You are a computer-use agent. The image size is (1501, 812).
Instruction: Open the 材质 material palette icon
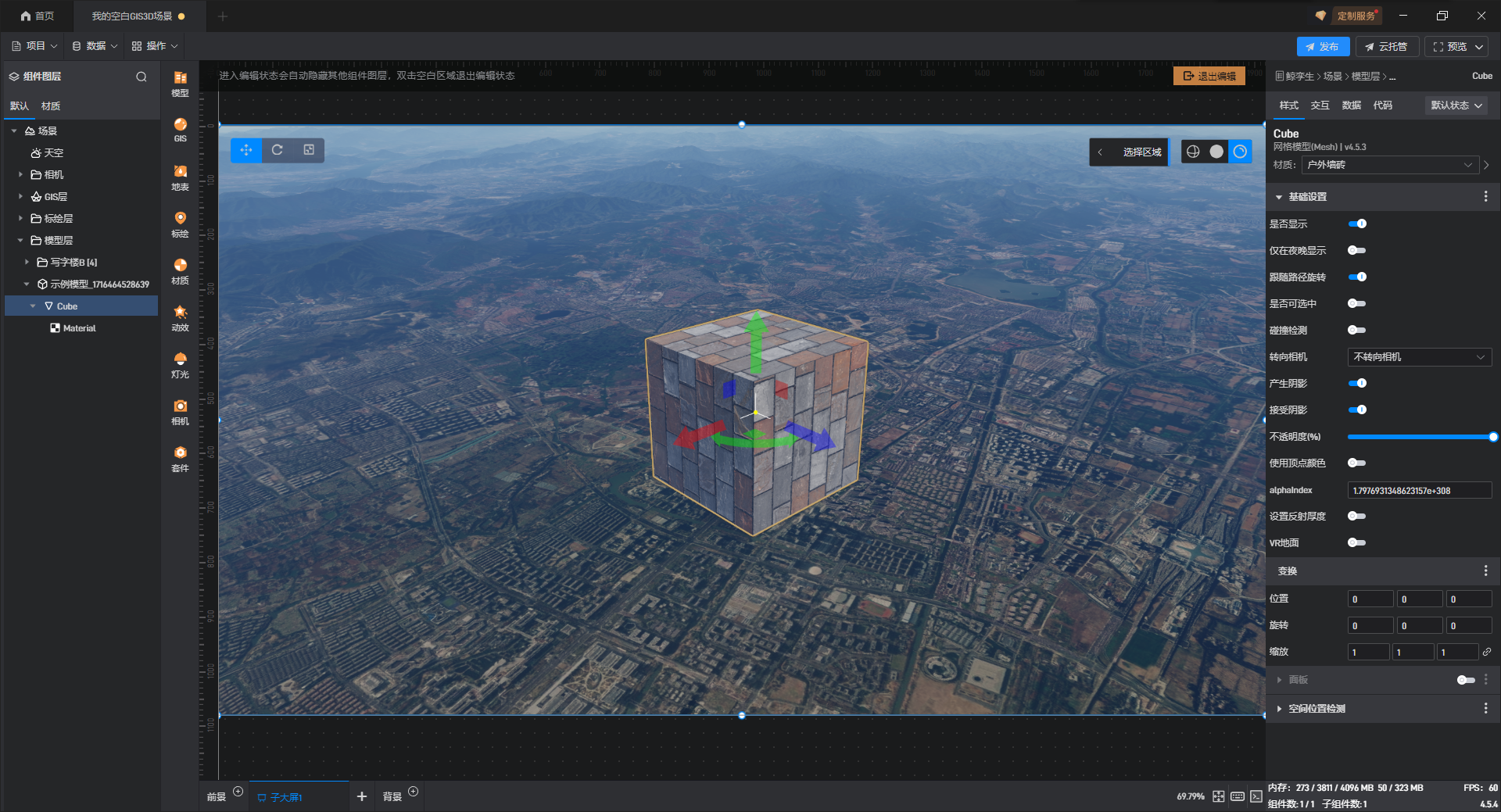[180, 270]
